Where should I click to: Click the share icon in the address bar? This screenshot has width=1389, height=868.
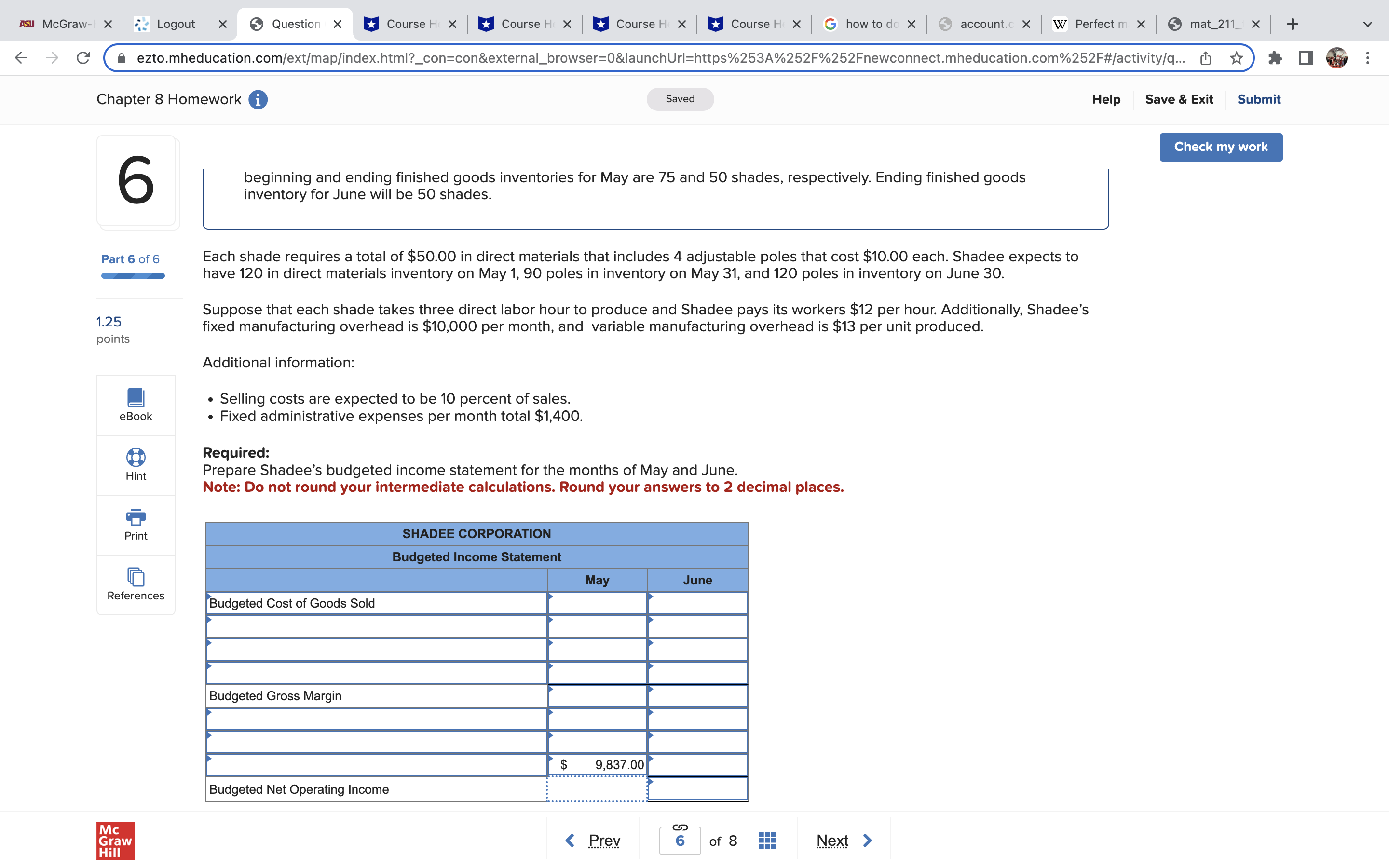click(x=1205, y=57)
